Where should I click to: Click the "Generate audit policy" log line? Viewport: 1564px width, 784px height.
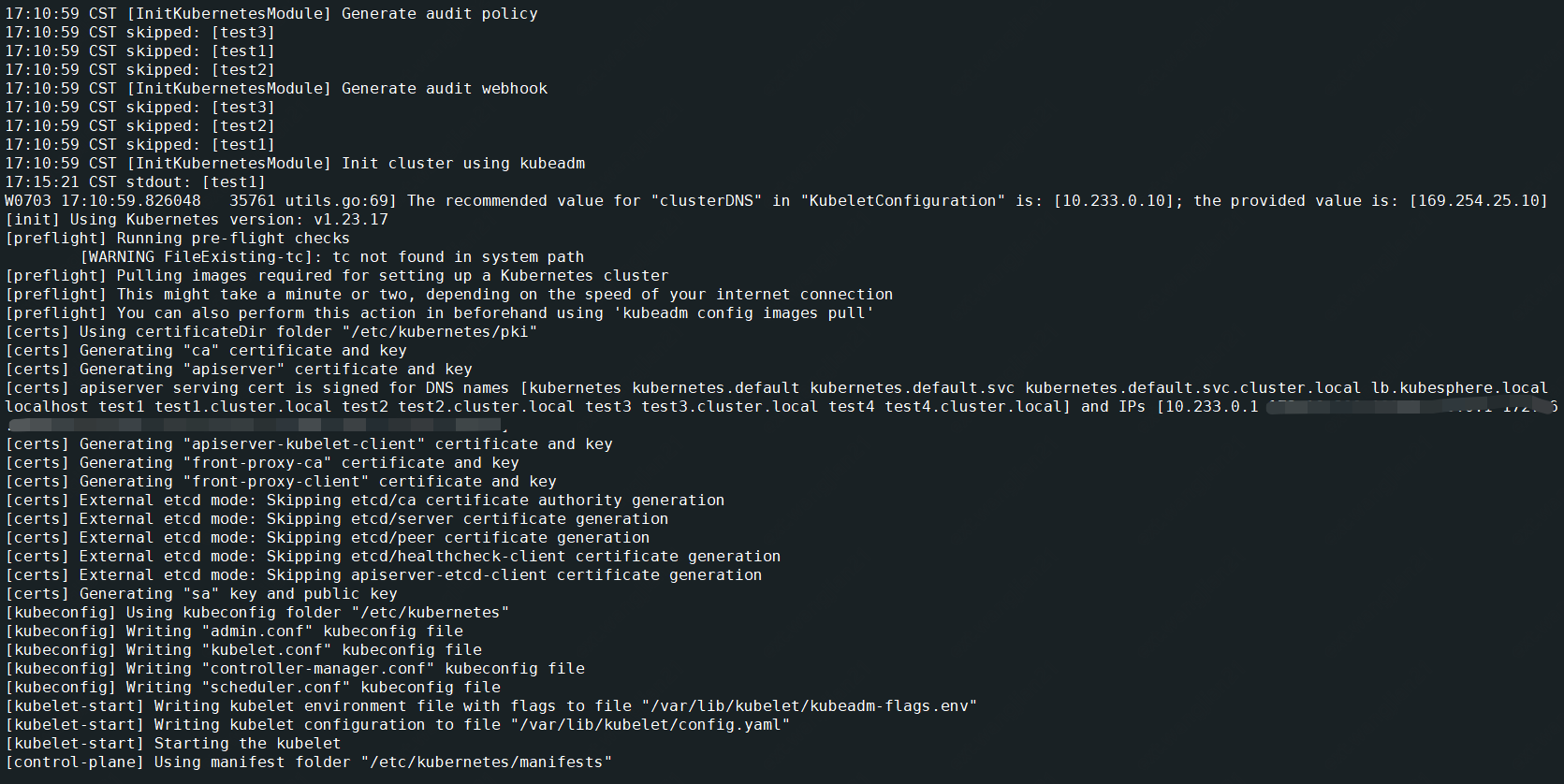271,14
